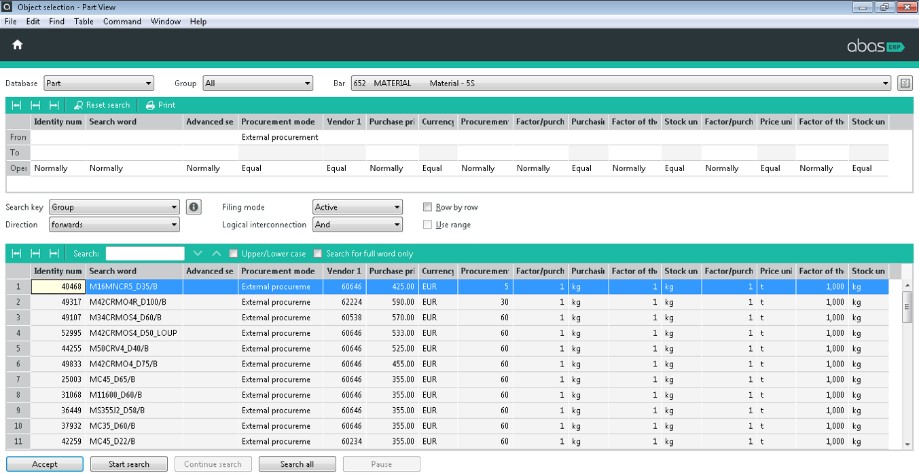The image size is (919, 473).
Task: Click the Pause button
Action: tap(382, 464)
